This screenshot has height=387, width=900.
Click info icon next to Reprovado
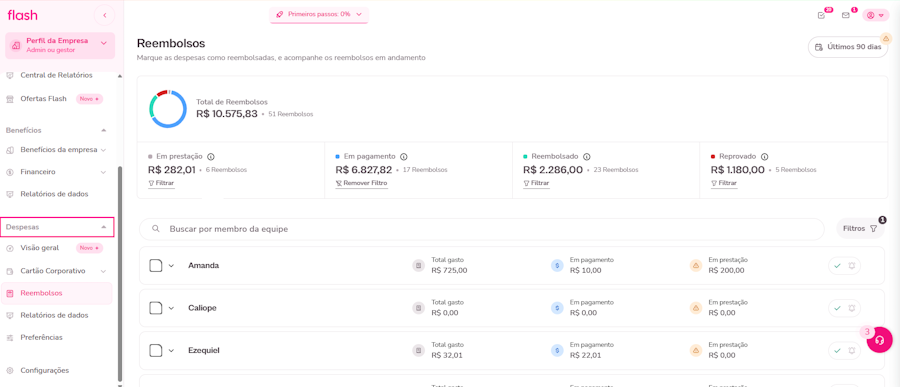(765, 156)
